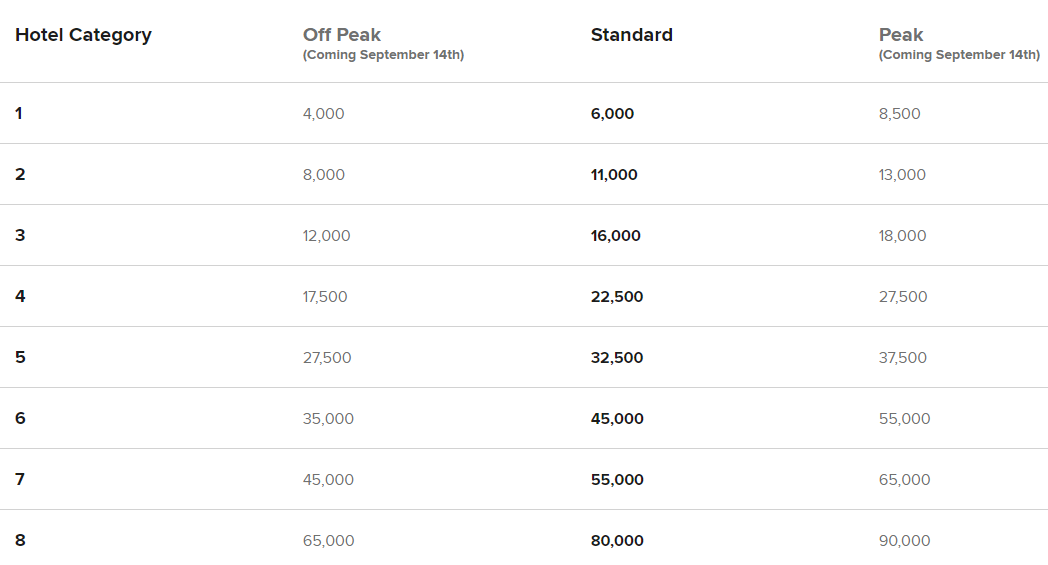Click the 6,000 standard points value
Viewport: 1048px width, 565px height.
pyautogui.click(x=612, y=114)
